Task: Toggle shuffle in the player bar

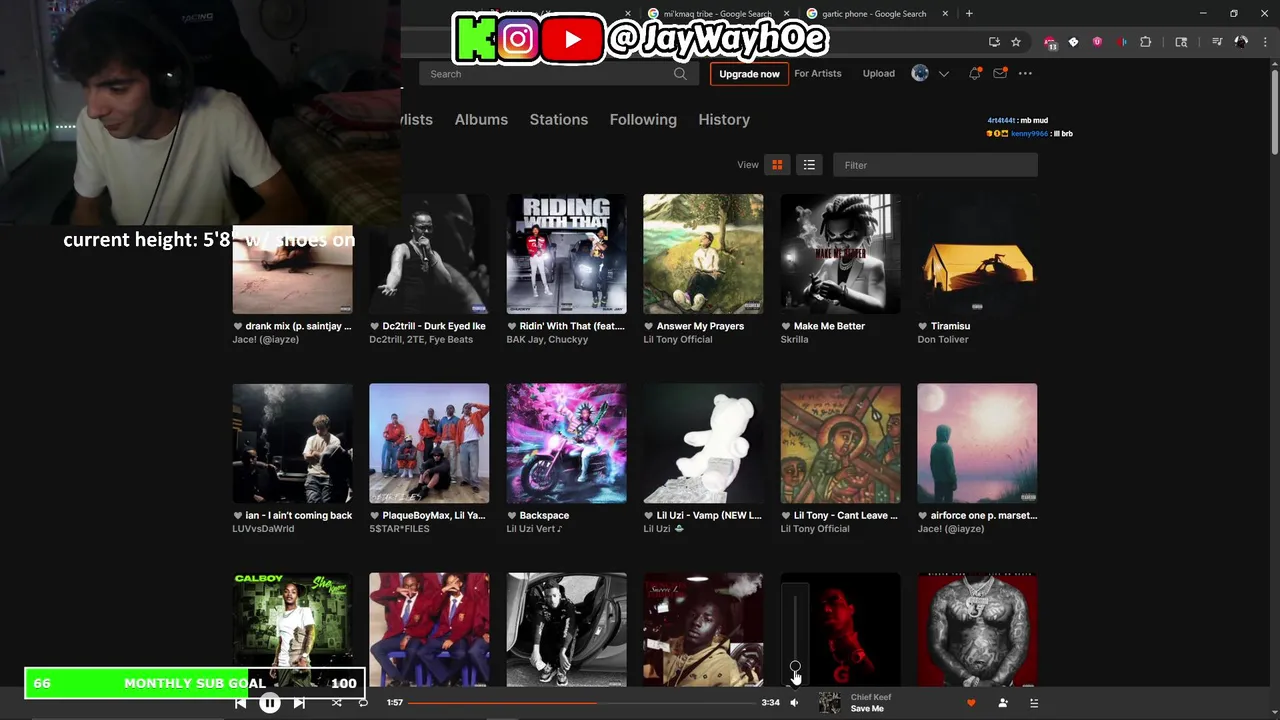Action: (x=336, y=703)
